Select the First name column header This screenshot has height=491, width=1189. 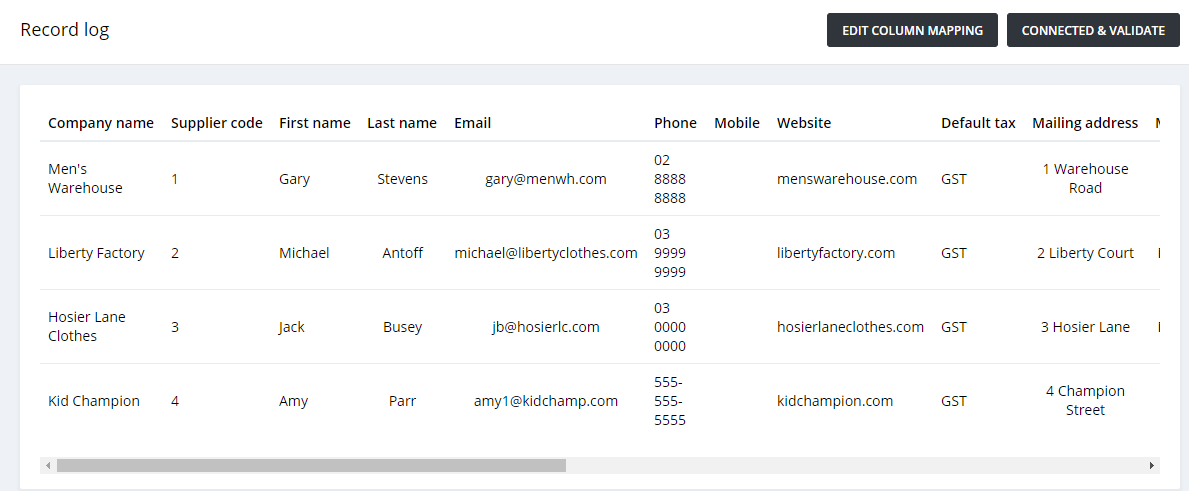[x=315, y=123]
